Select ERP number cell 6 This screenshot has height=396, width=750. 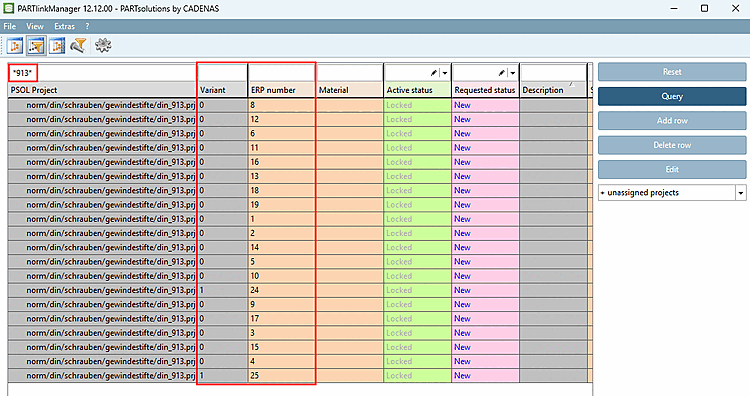click(x=282, y=133)
